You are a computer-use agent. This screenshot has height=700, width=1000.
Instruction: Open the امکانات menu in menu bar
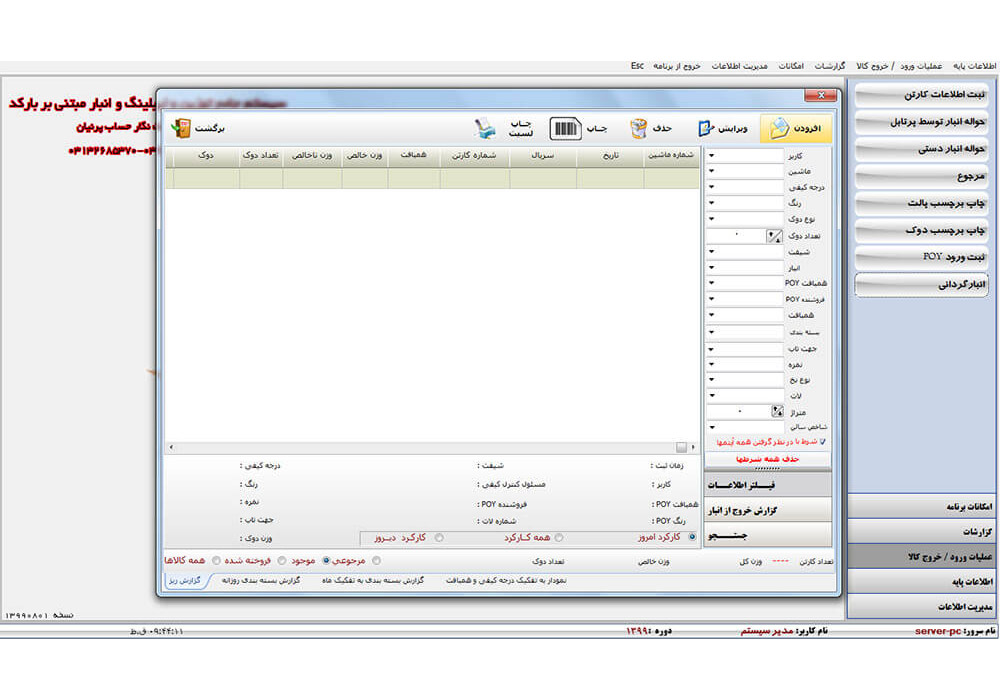(x=791, y=66)
